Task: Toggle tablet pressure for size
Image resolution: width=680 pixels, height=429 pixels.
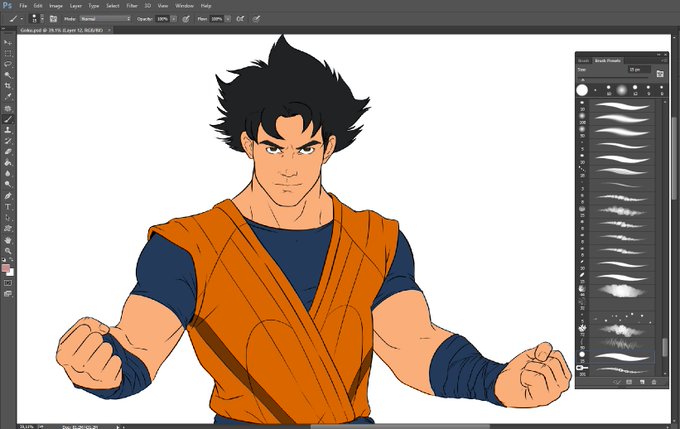Action: [x=256, y=19]
